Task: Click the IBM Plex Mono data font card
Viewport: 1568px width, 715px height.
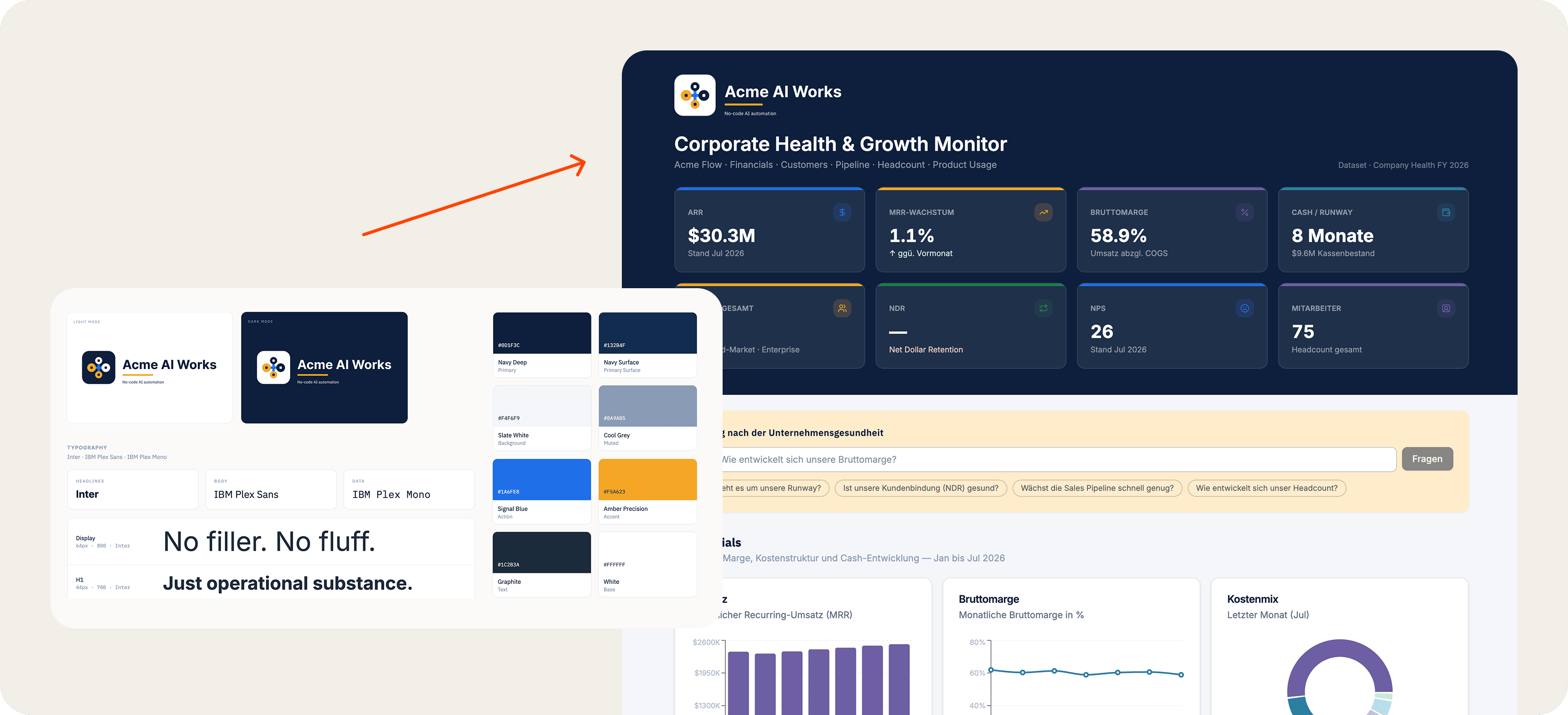Action: (x=409, y=489)
